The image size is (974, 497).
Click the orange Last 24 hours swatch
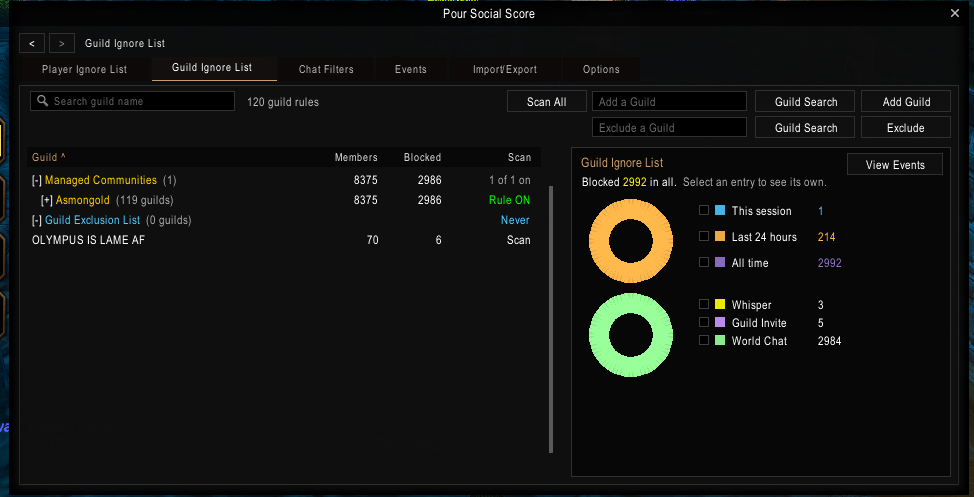click(x=720, y=236)
